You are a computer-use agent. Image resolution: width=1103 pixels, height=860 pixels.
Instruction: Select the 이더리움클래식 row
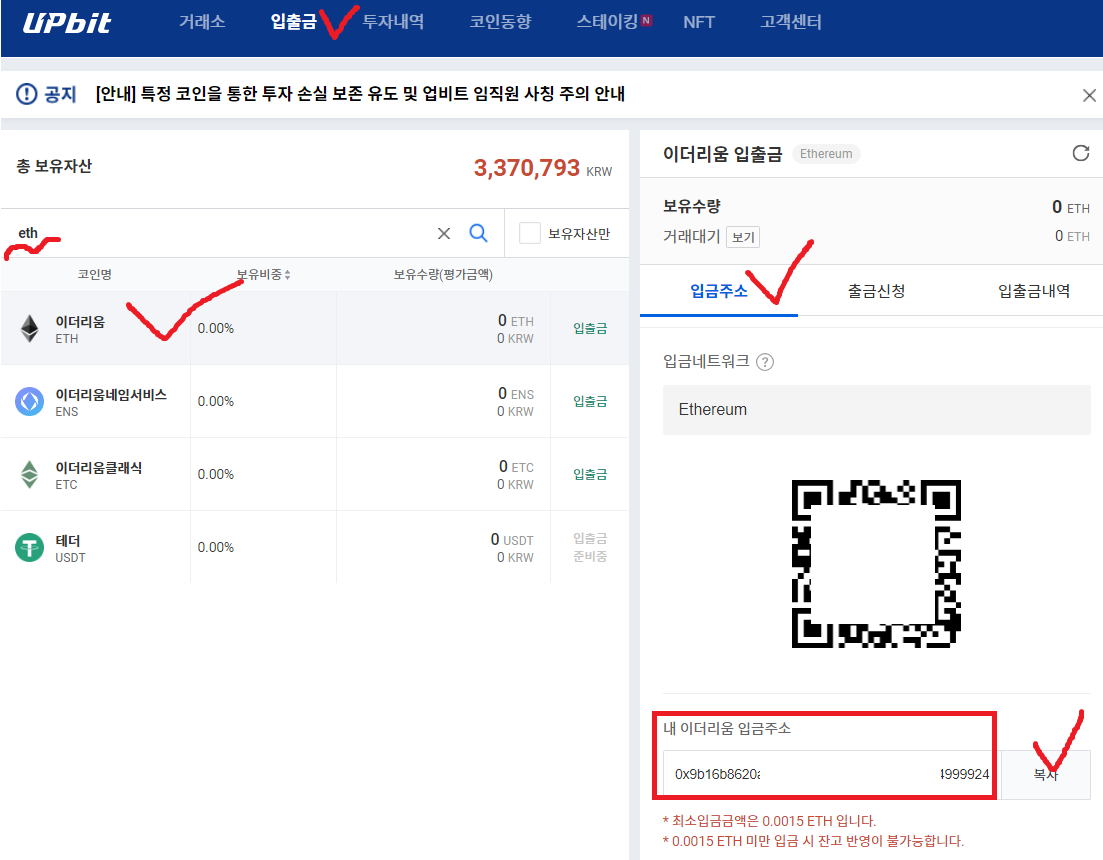[315, 475]
